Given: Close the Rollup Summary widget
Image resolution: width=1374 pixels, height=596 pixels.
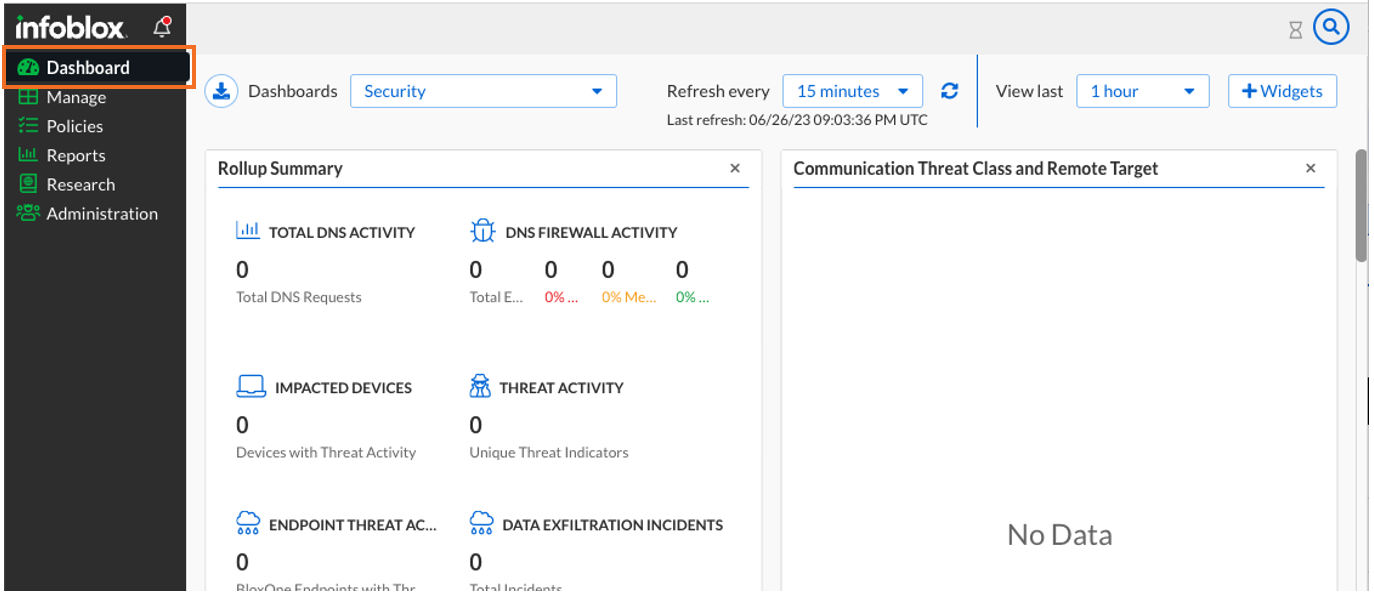Looking at the screenshot, I should coord(735,168).
